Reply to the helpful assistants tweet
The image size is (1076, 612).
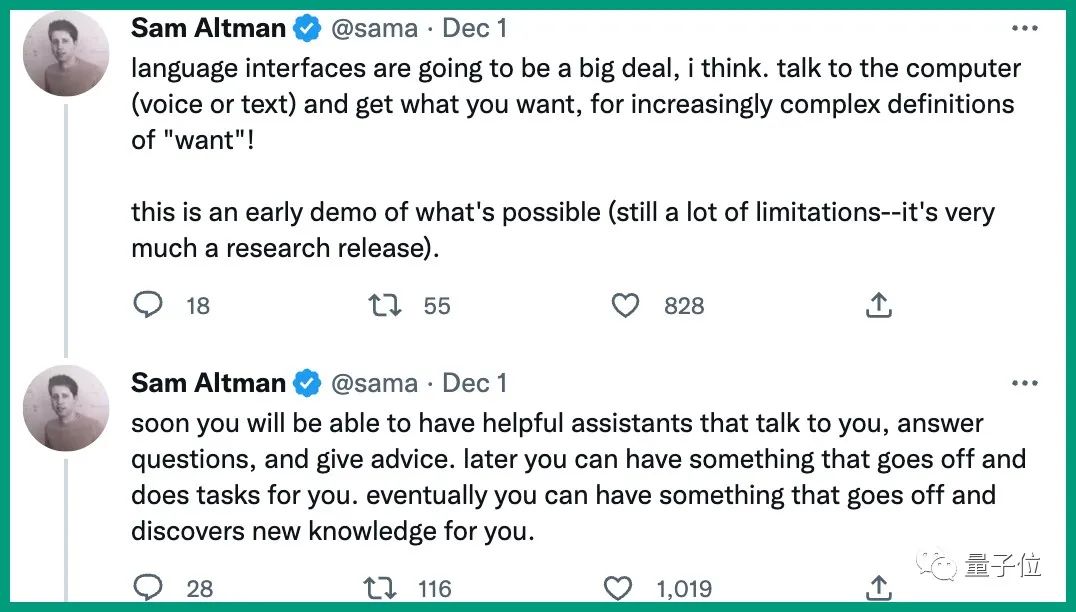(x=148, y=587)
